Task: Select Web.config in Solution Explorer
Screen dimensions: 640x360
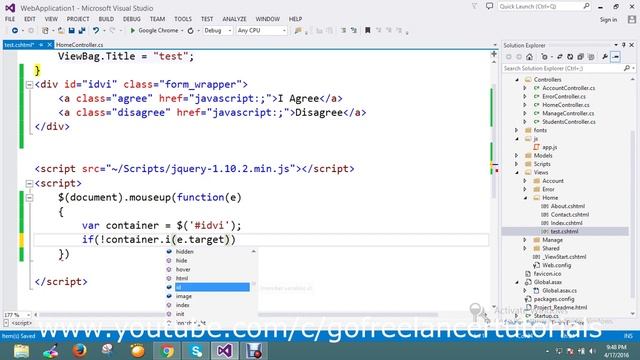Action: [556, 265]
